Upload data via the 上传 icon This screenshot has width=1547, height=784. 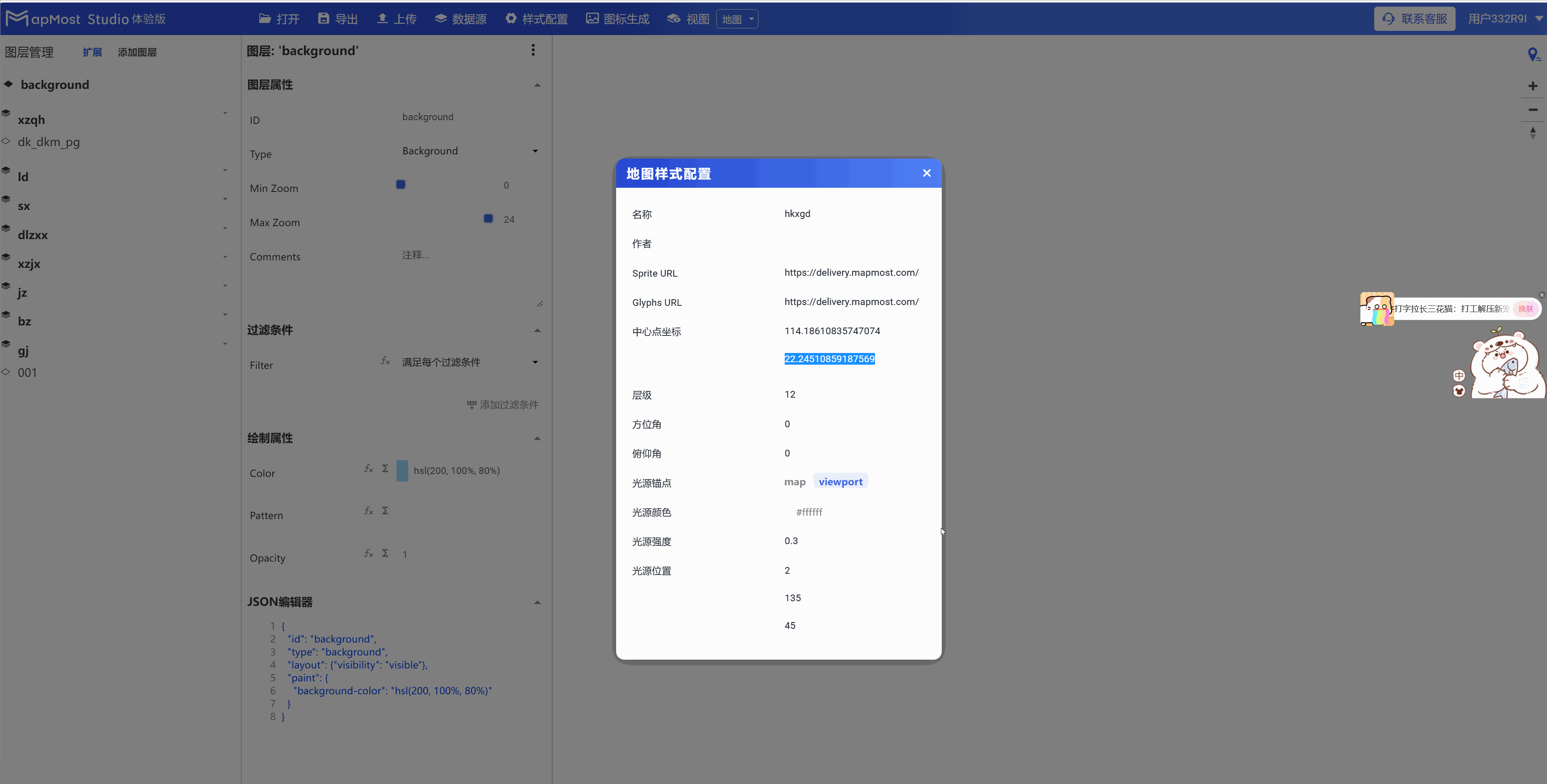click(397, 19)
